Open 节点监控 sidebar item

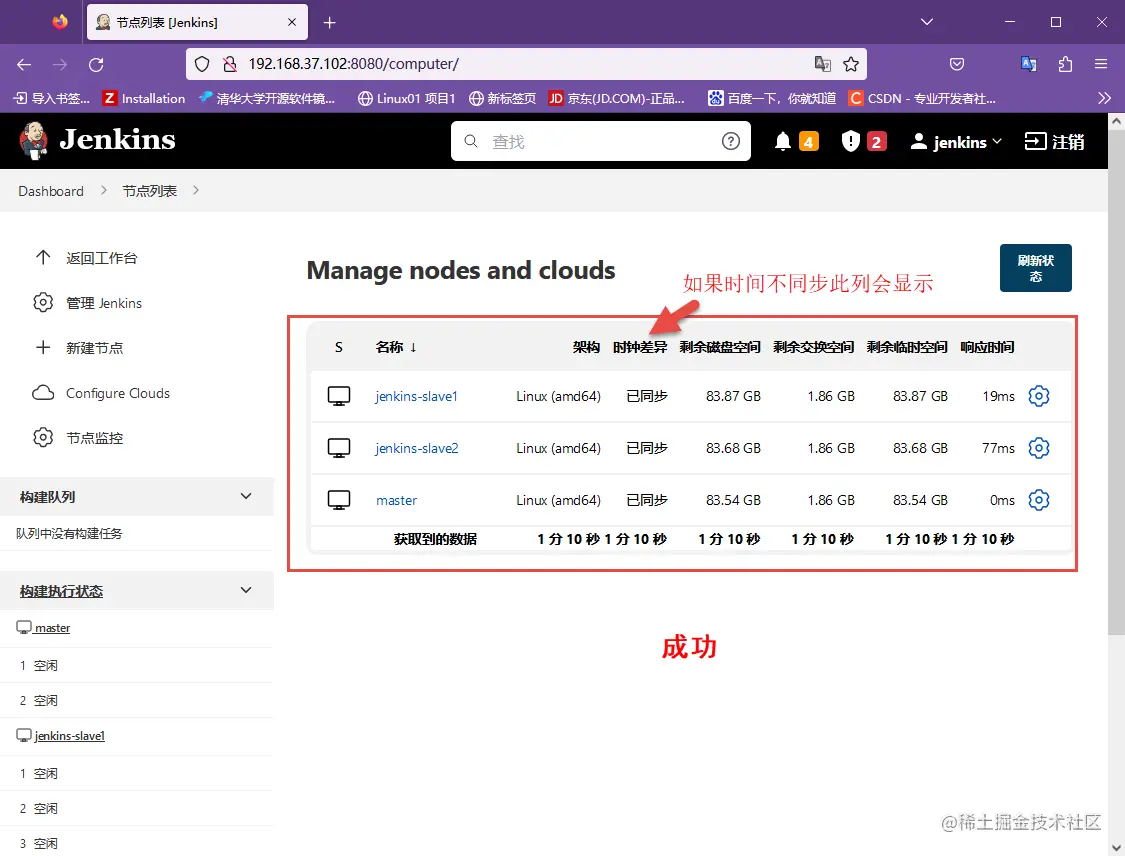point(78,438)
